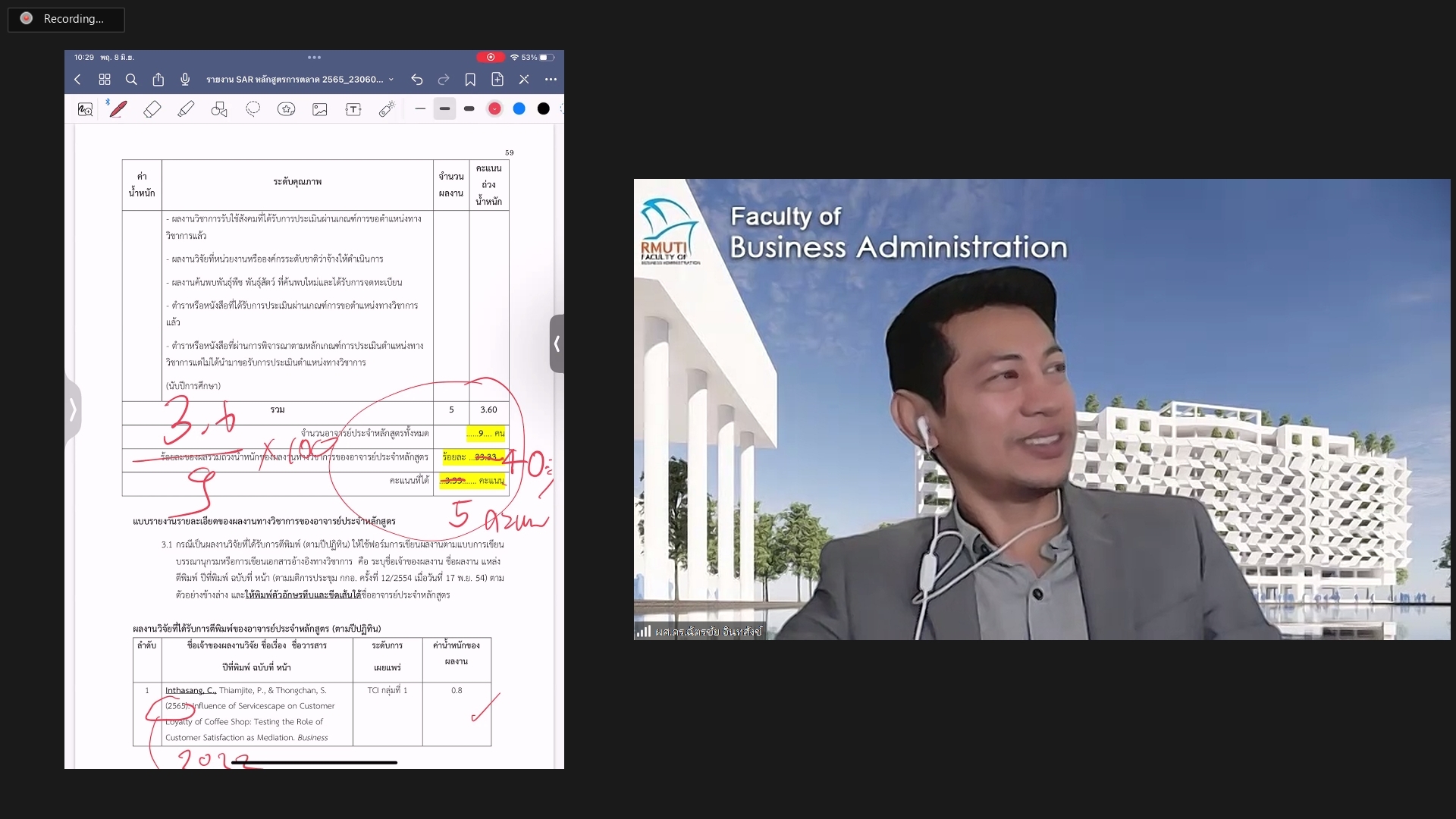The height and width of the screenshot is (819, 1456).
Task: Click the iPad battery 53% indicator
Action: (x=538, y=57)
